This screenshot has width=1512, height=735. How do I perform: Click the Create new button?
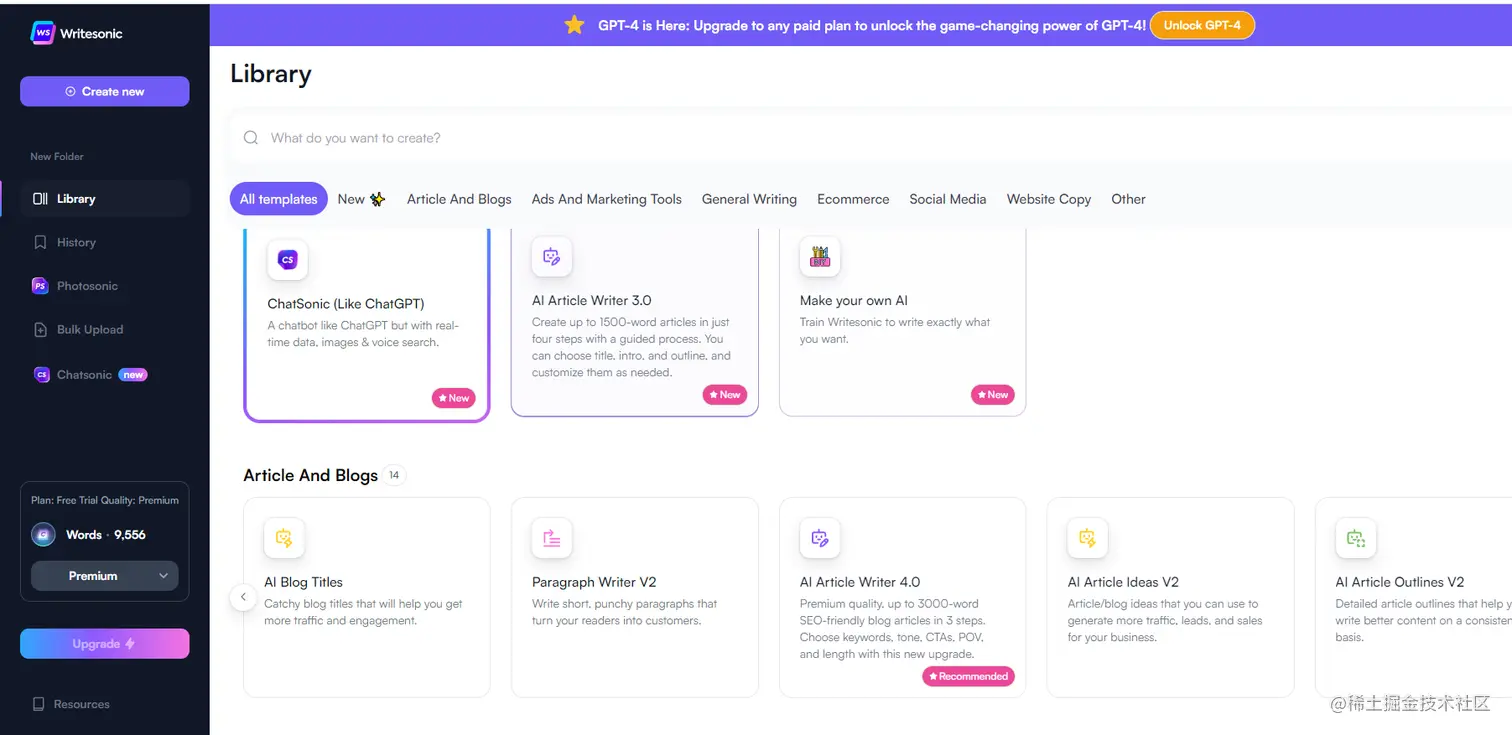pyautogui.click(x=105, y=91)
